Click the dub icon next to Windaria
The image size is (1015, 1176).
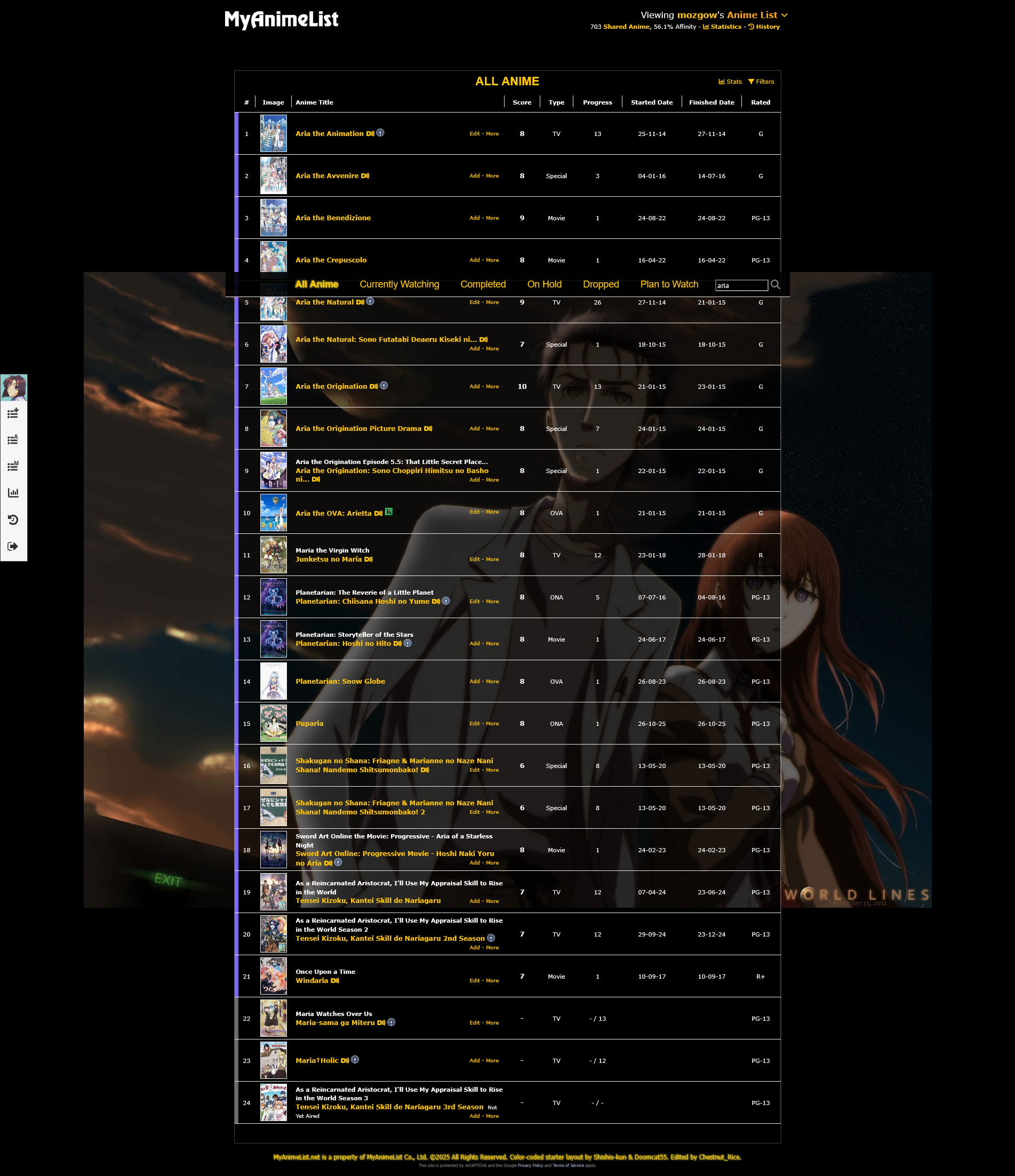[x=335, y=981]
